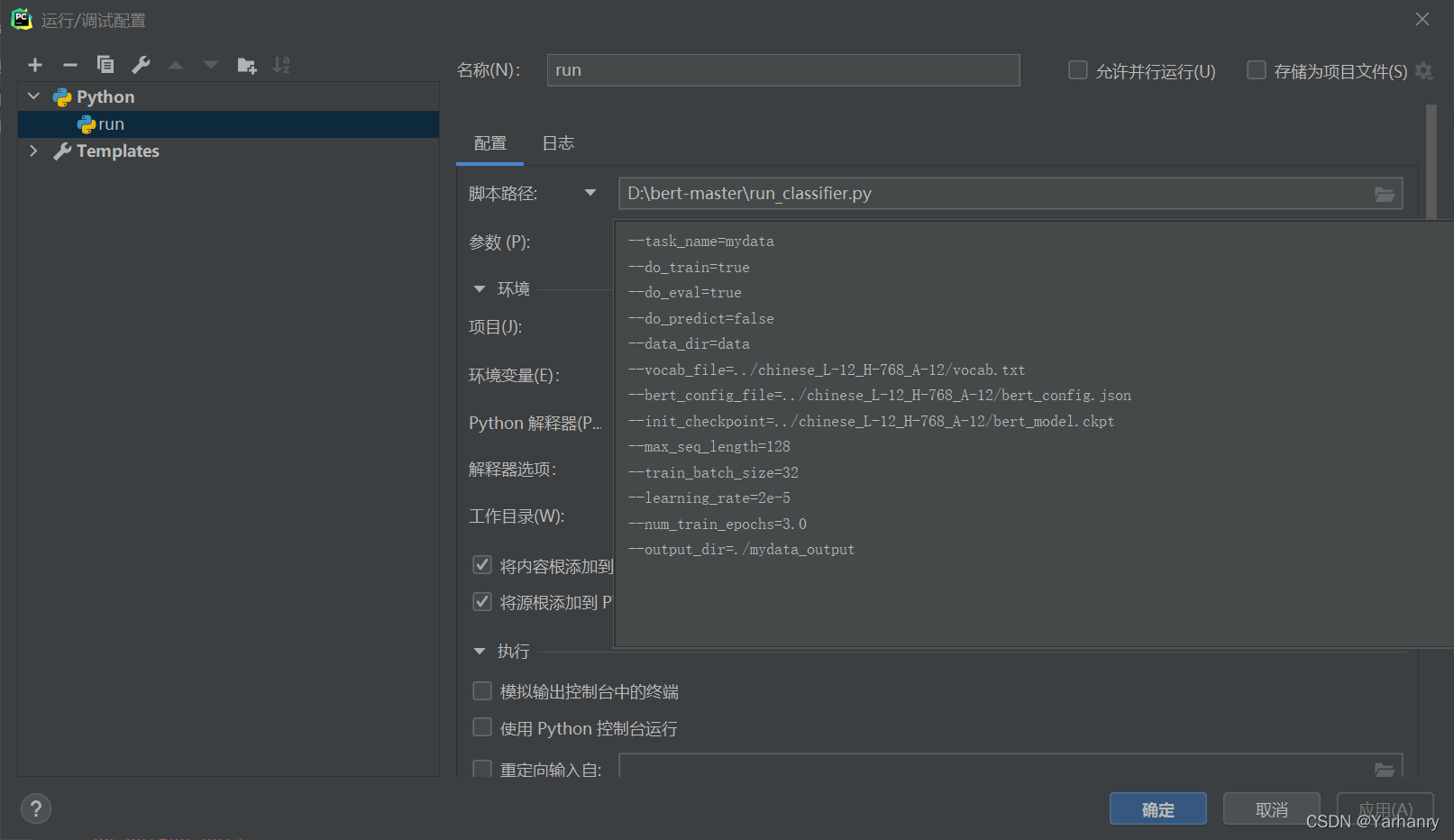The width and height of the screenshot is (1454, 840).
Task: Move the configuration up with the arrow
Action: pyautogui.click(x=176, y=65)
